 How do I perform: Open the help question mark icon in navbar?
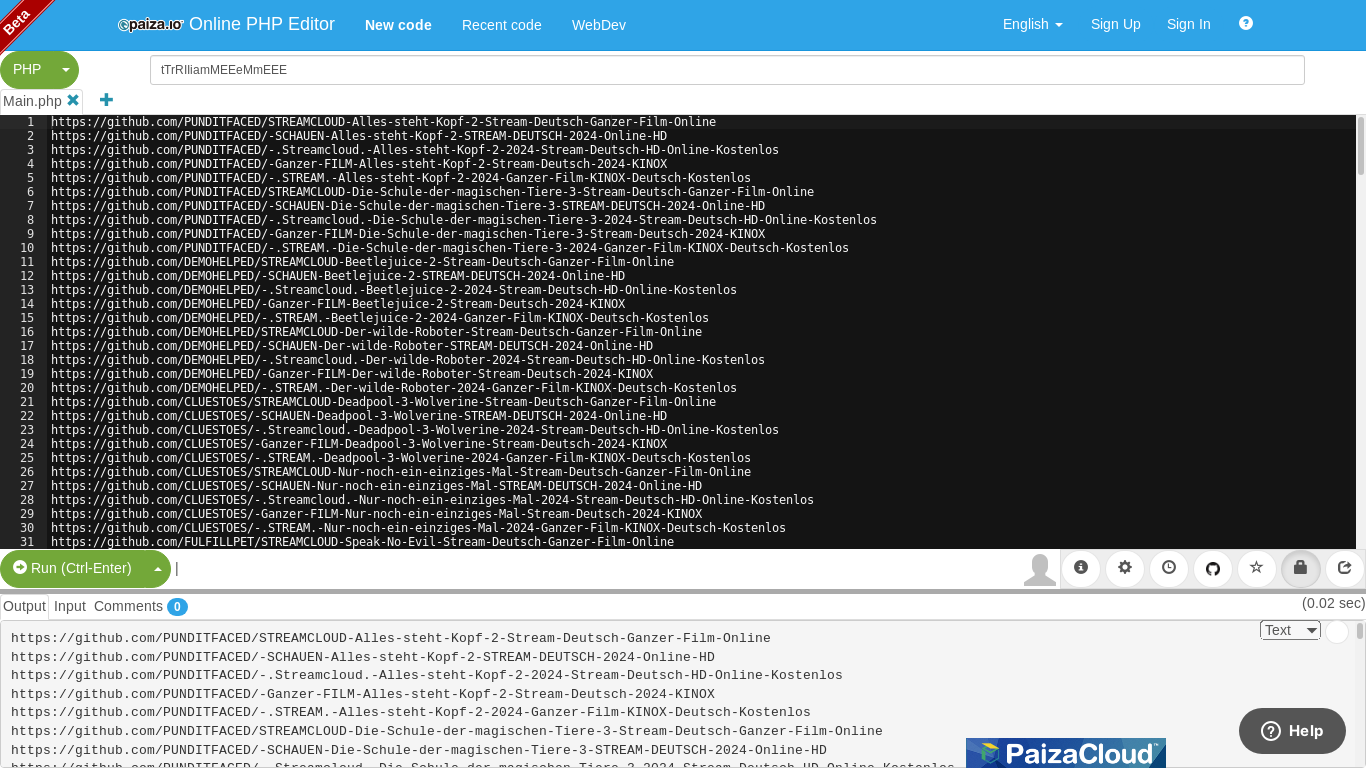click(x=1246, y=23)
